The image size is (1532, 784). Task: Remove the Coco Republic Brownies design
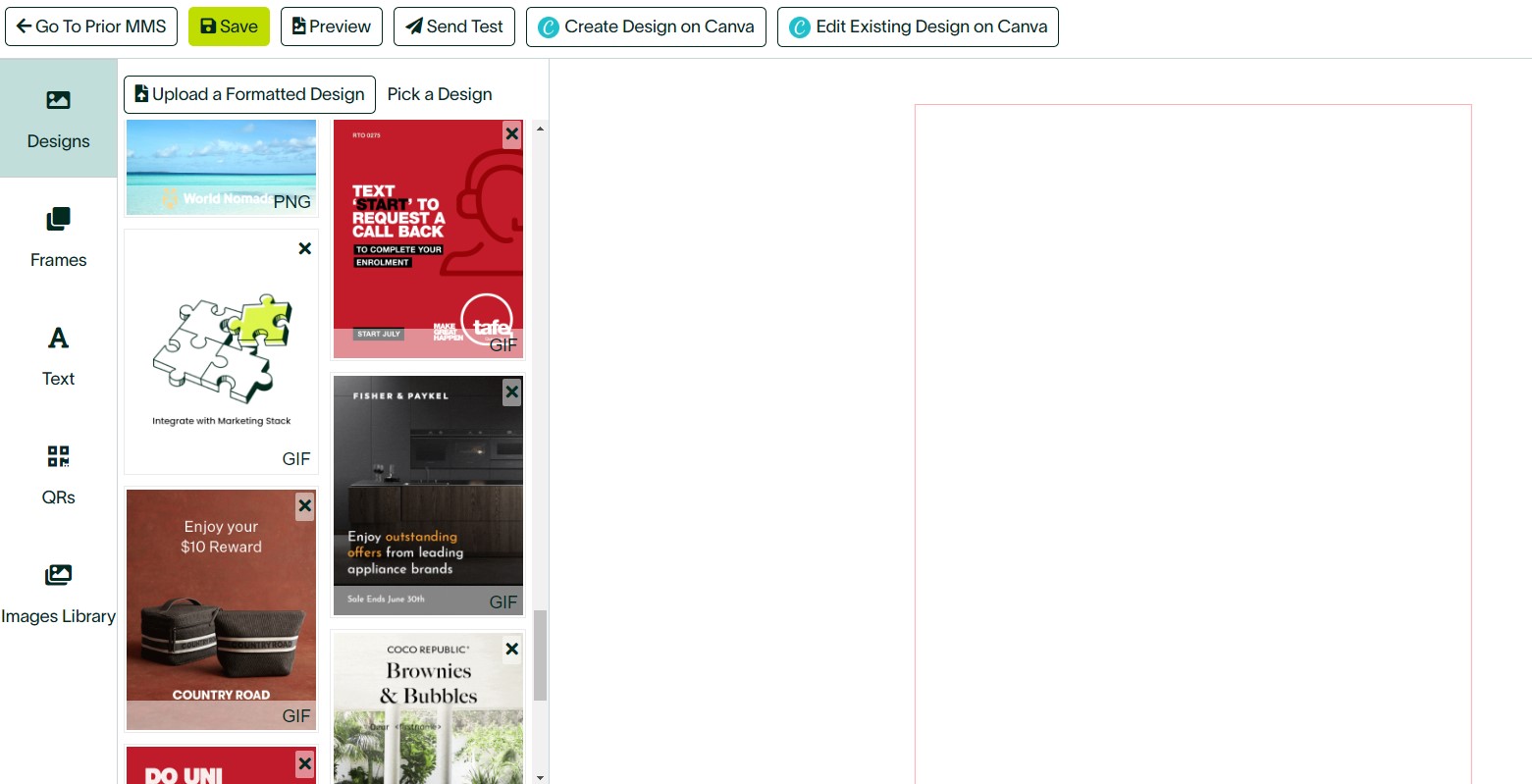tap(511, 649)
